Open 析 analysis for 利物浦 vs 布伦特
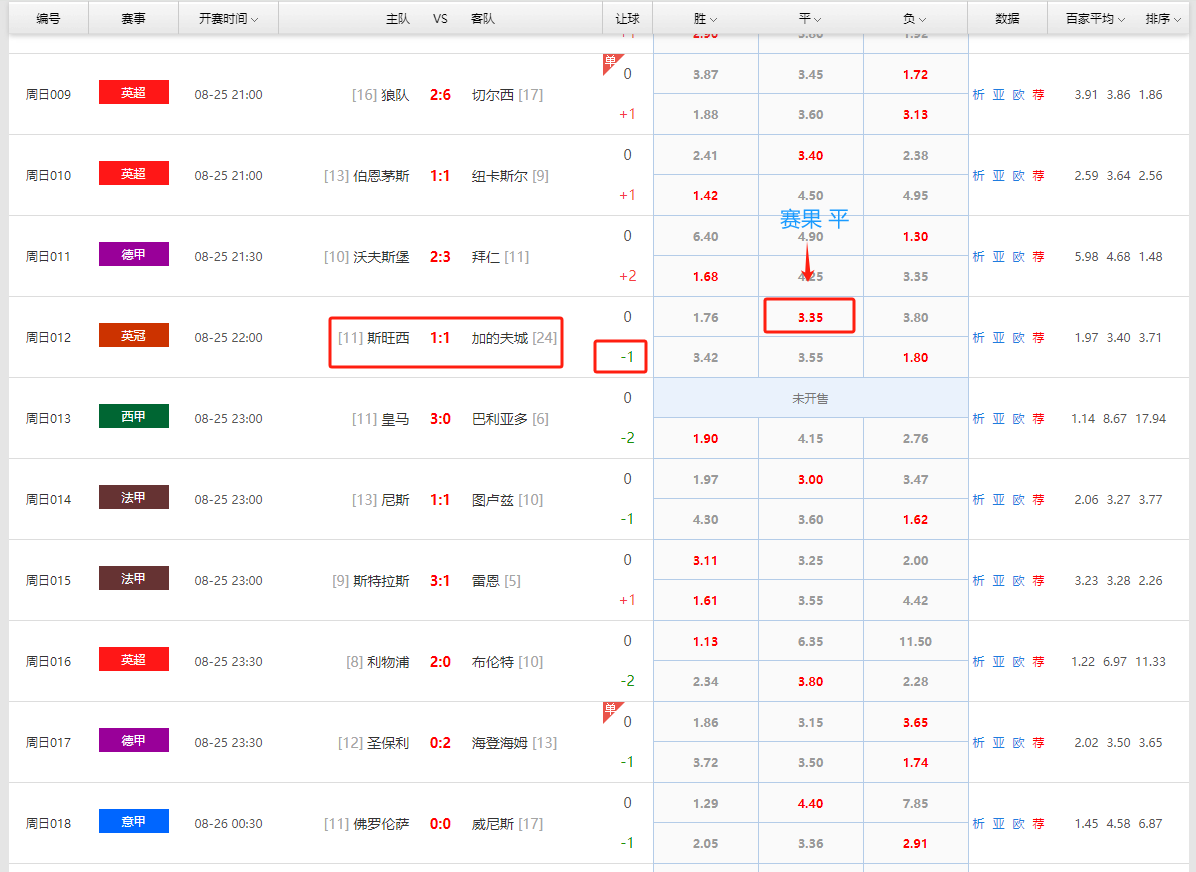The image size is (1196, 872). coord(979,661)
